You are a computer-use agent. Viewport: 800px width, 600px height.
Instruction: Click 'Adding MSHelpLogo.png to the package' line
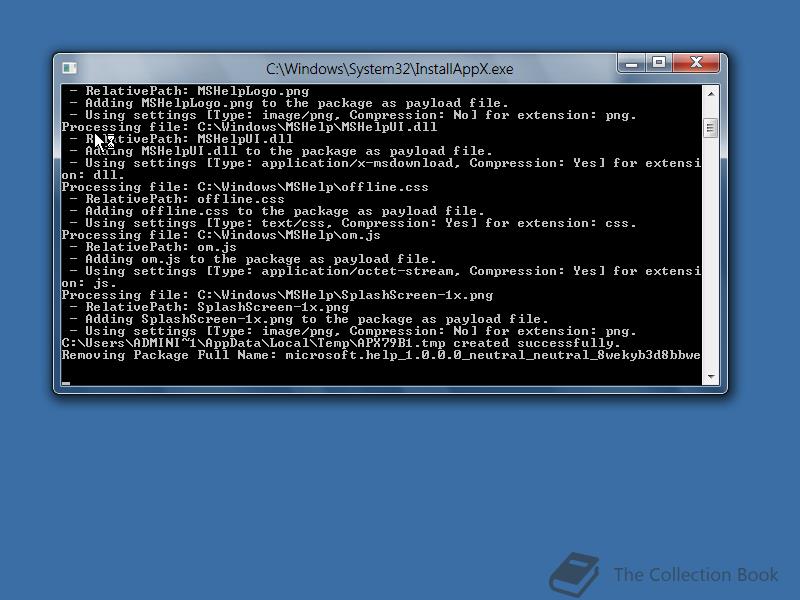(289, 103)
